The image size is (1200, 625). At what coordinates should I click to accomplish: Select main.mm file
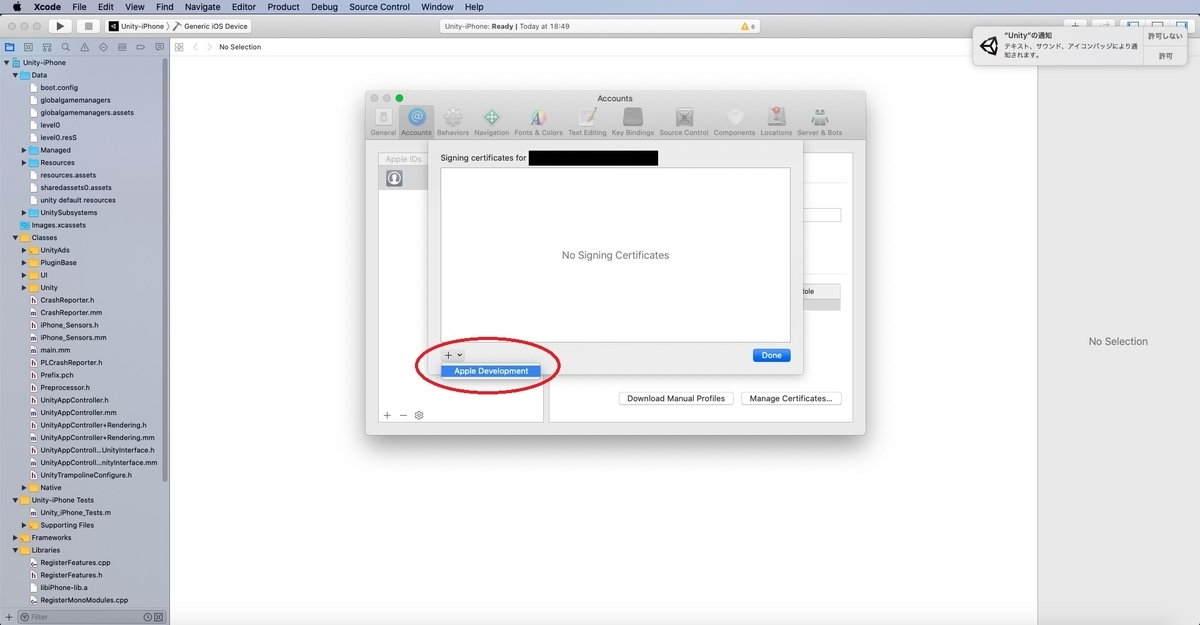tap(55, 350)
